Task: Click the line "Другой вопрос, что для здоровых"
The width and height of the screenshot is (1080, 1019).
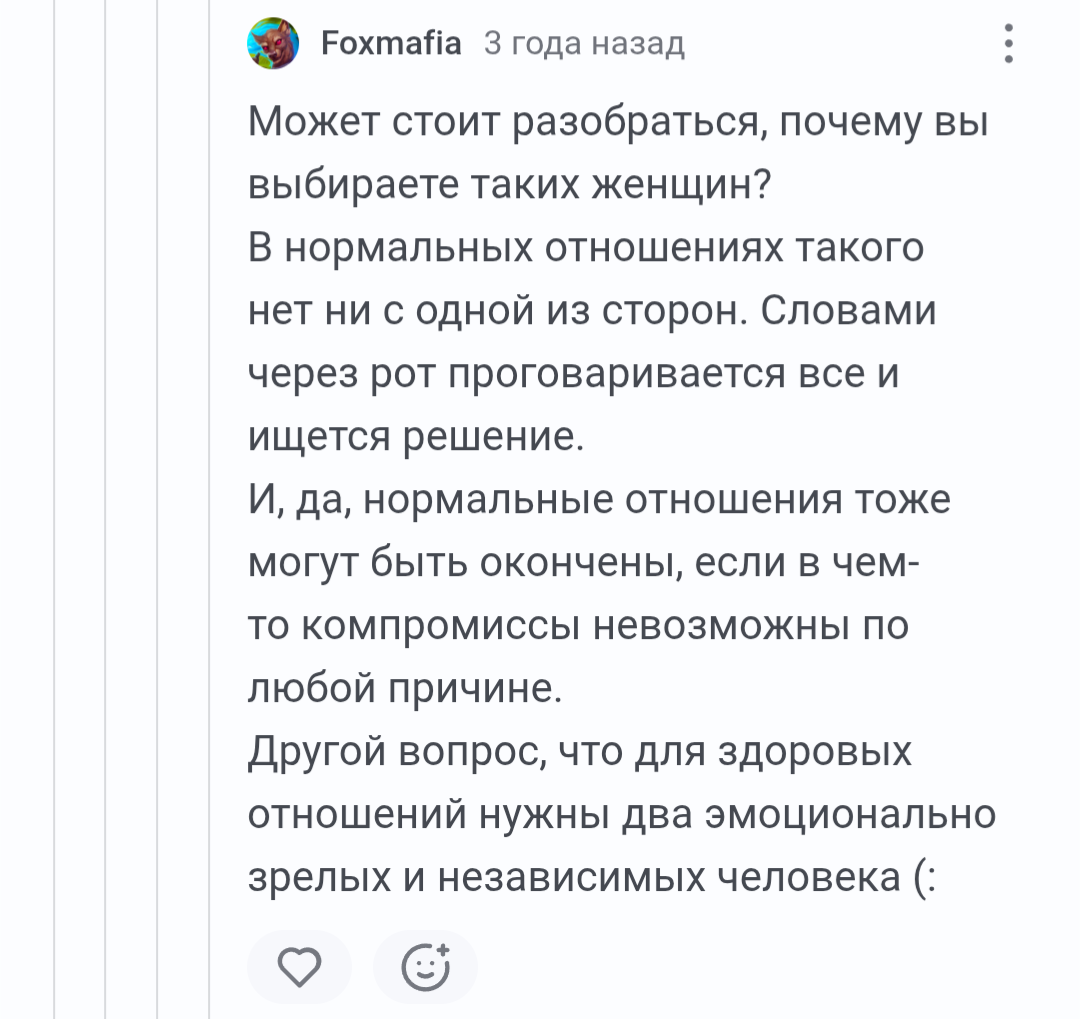Action: click(579, 752)
